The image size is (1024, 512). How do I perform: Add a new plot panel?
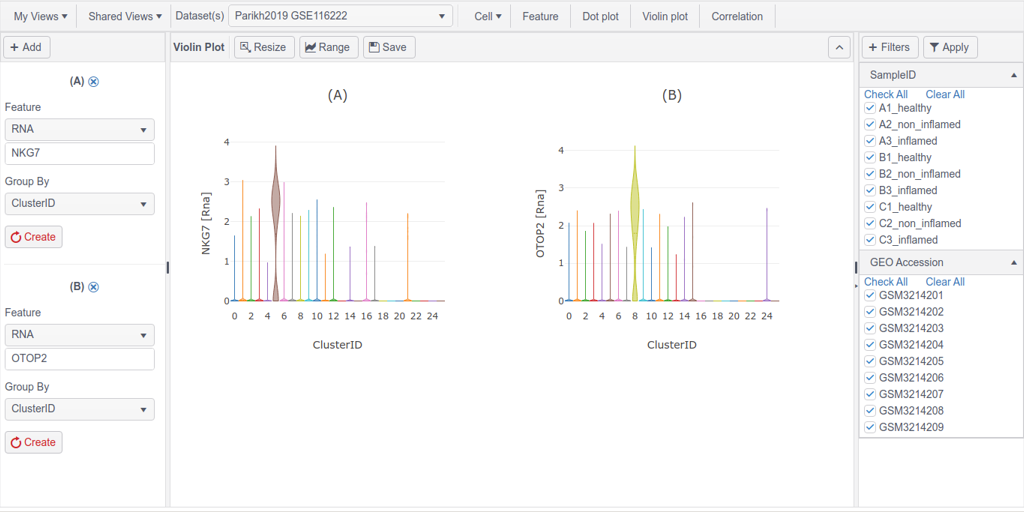[x=27, y=47]
